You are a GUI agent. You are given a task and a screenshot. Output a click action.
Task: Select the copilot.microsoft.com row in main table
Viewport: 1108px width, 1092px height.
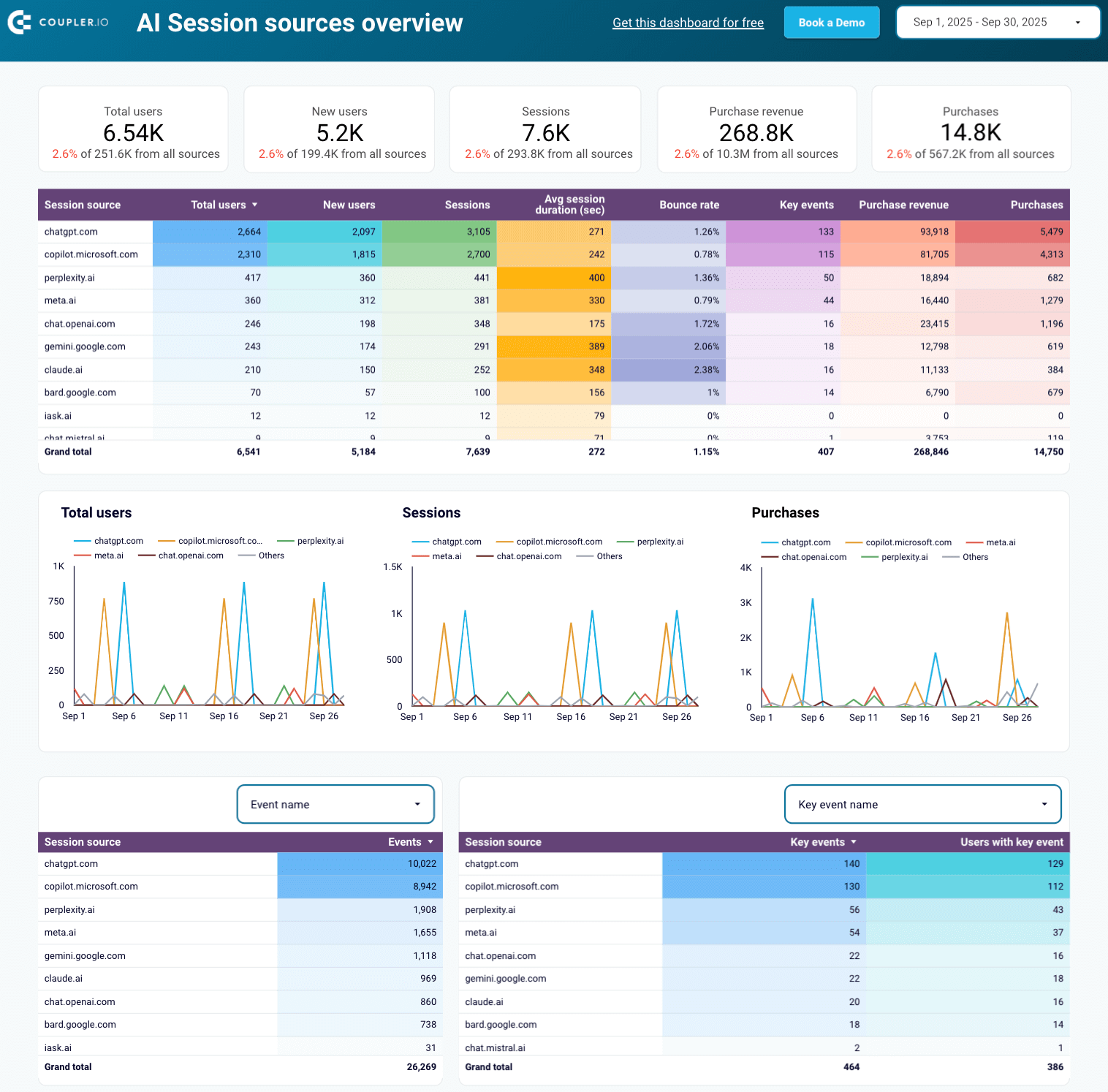tap(91, 254)
